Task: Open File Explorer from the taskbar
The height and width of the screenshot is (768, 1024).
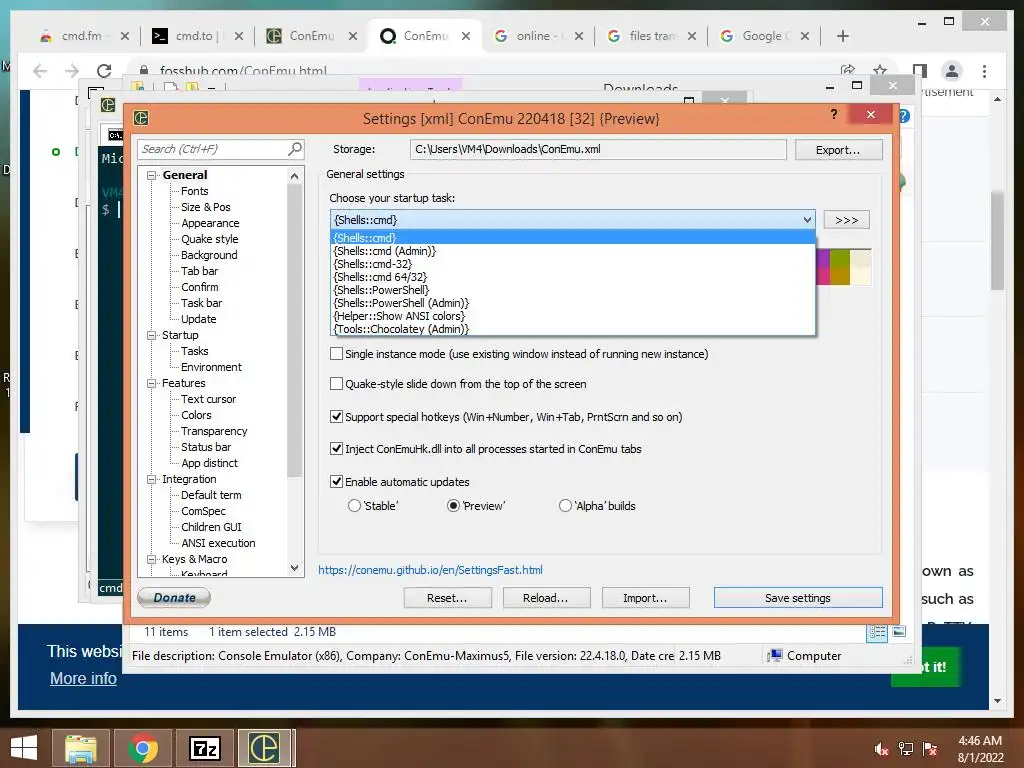Action: (x=81, y=748)
